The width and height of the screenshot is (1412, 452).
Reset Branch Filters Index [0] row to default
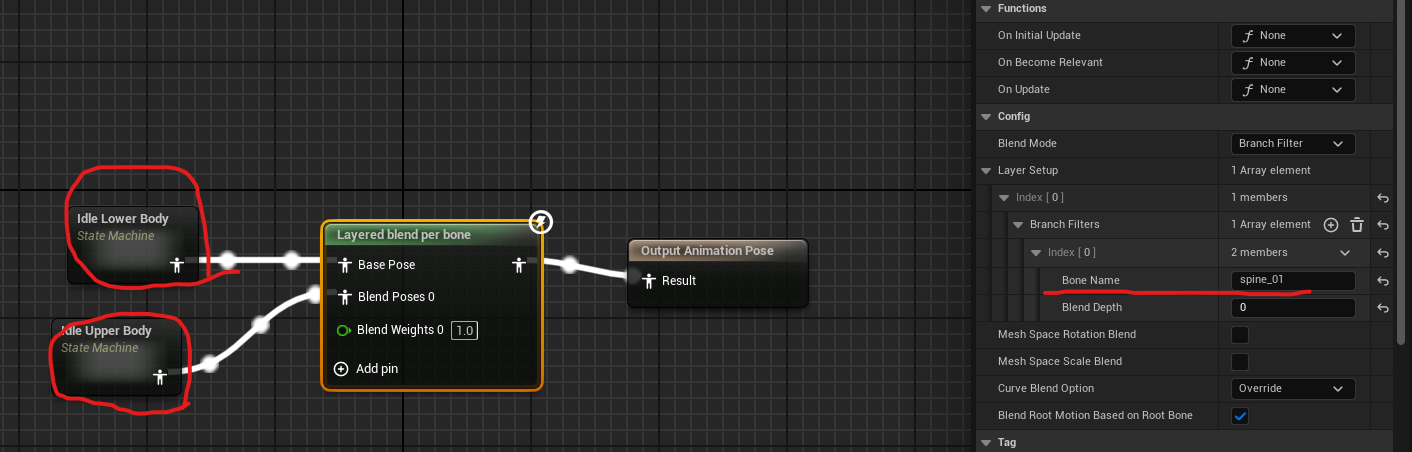pos(1383,253)
